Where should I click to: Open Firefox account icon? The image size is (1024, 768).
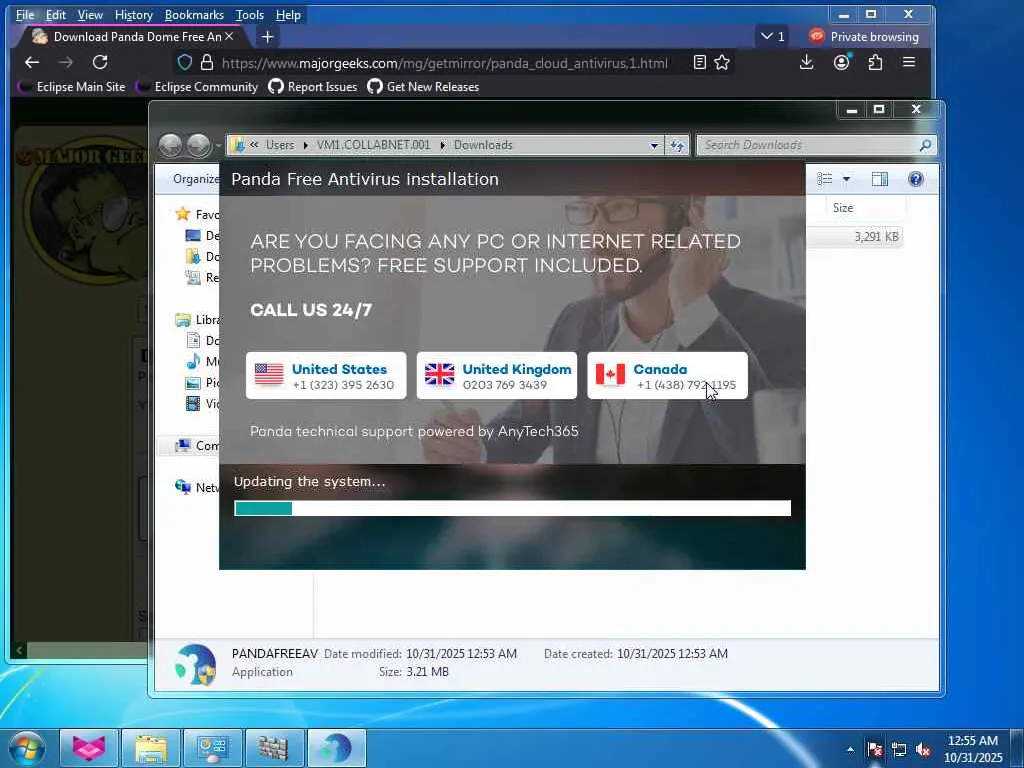pyautogui.click(x=841, y=62)
